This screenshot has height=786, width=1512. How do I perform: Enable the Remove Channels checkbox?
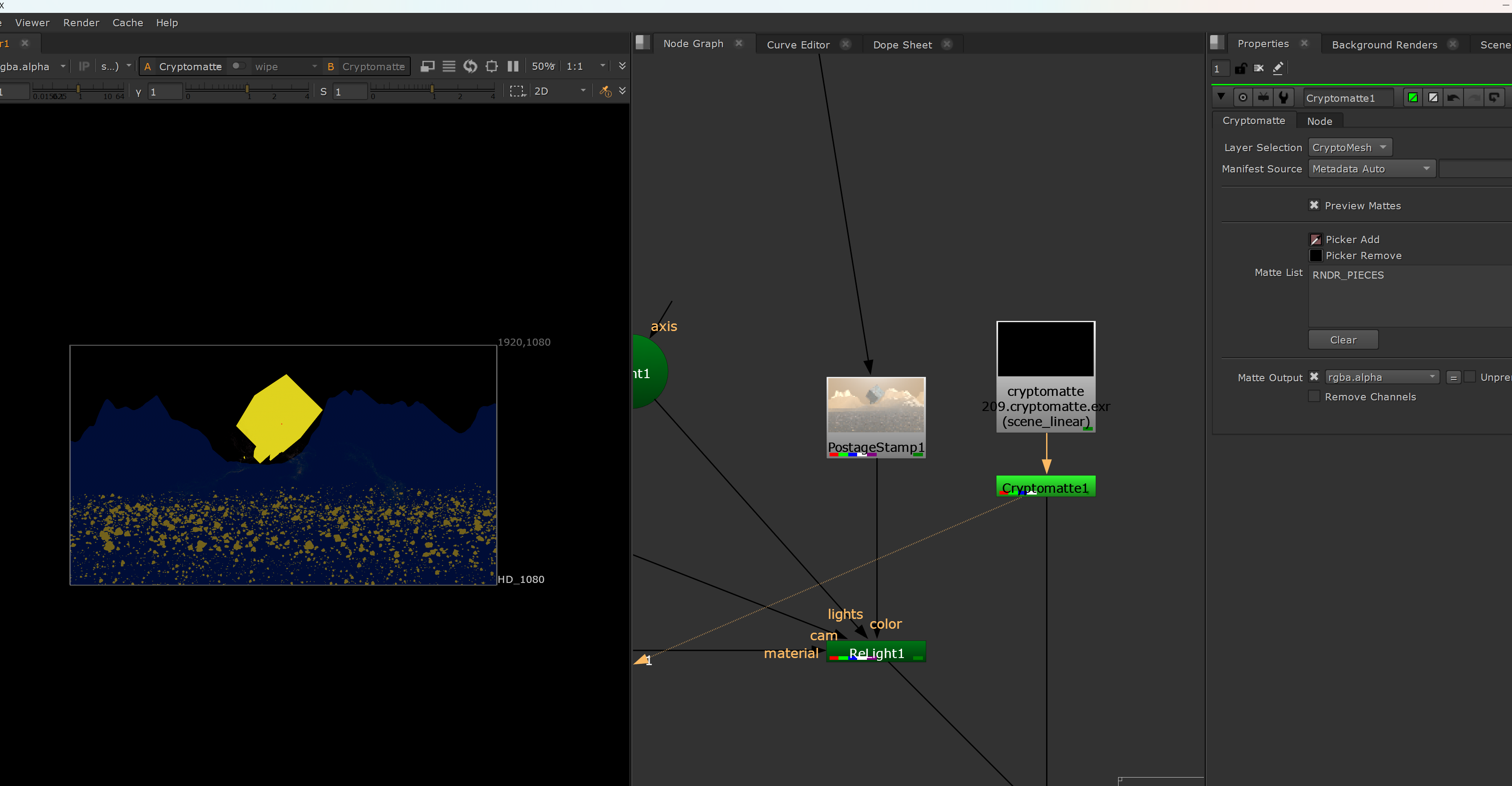[x=1314, y=396]
